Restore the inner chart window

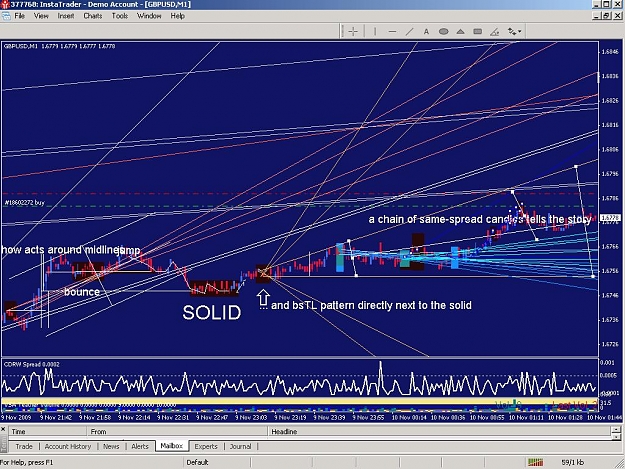(x=607, y=16)
